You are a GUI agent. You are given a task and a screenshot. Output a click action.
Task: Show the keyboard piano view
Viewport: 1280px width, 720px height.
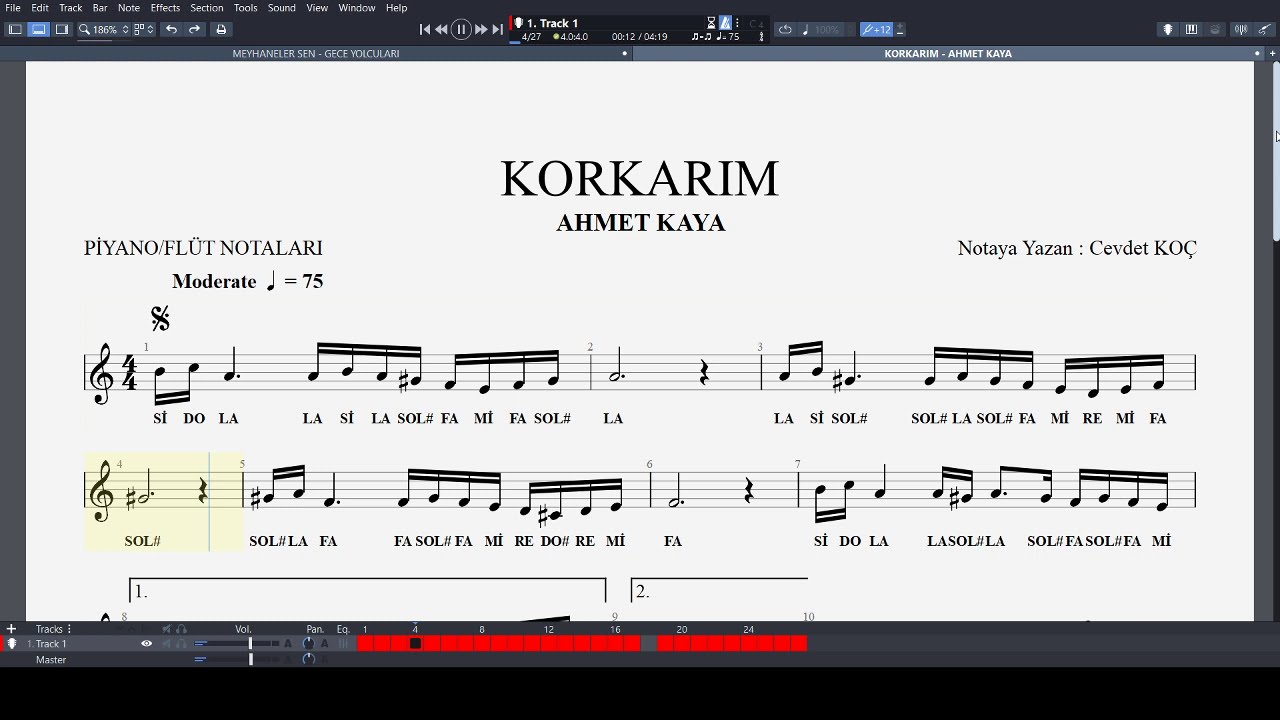point(1191,29)
